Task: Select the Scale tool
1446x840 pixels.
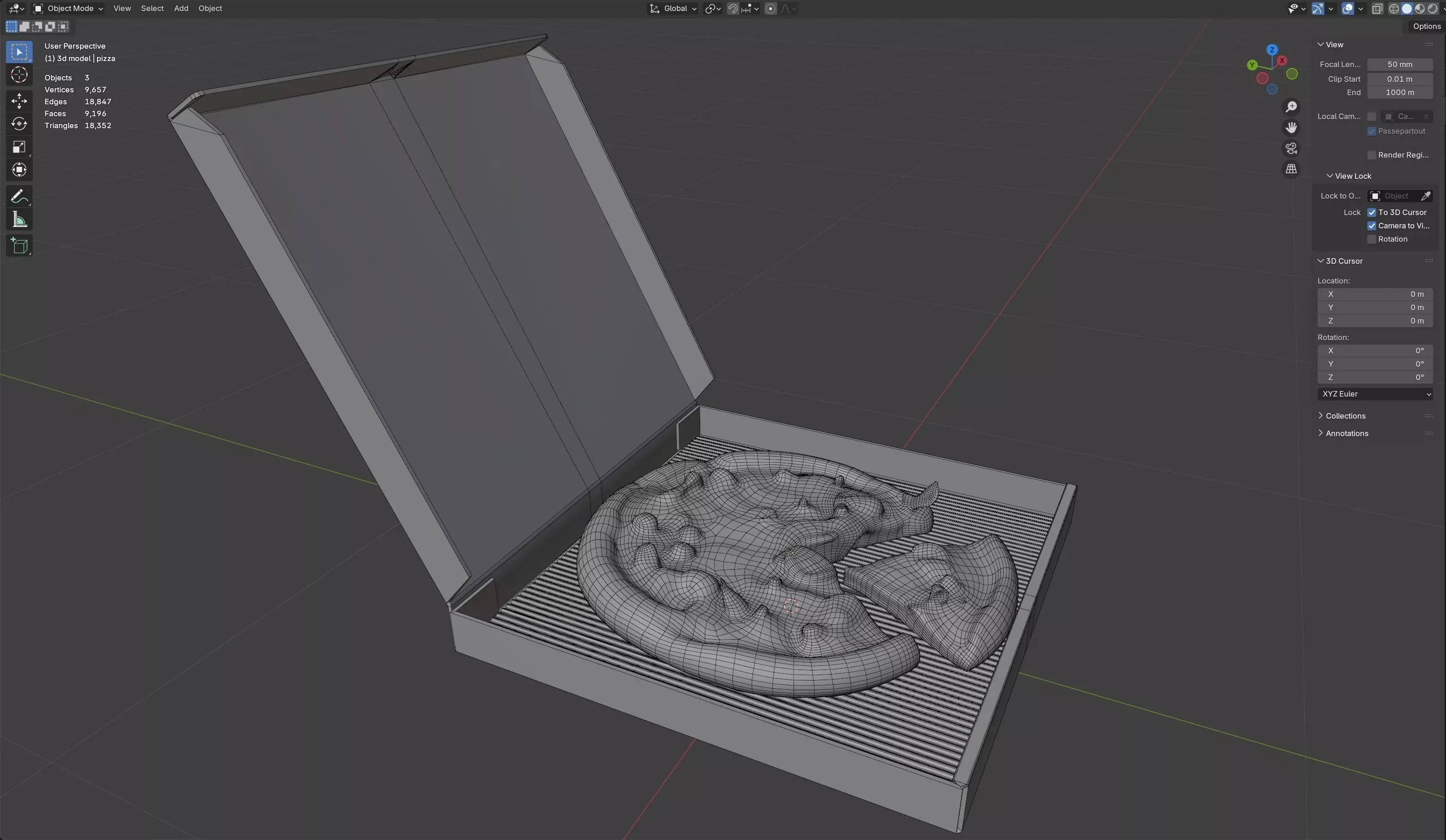Action: coord(19,147)
